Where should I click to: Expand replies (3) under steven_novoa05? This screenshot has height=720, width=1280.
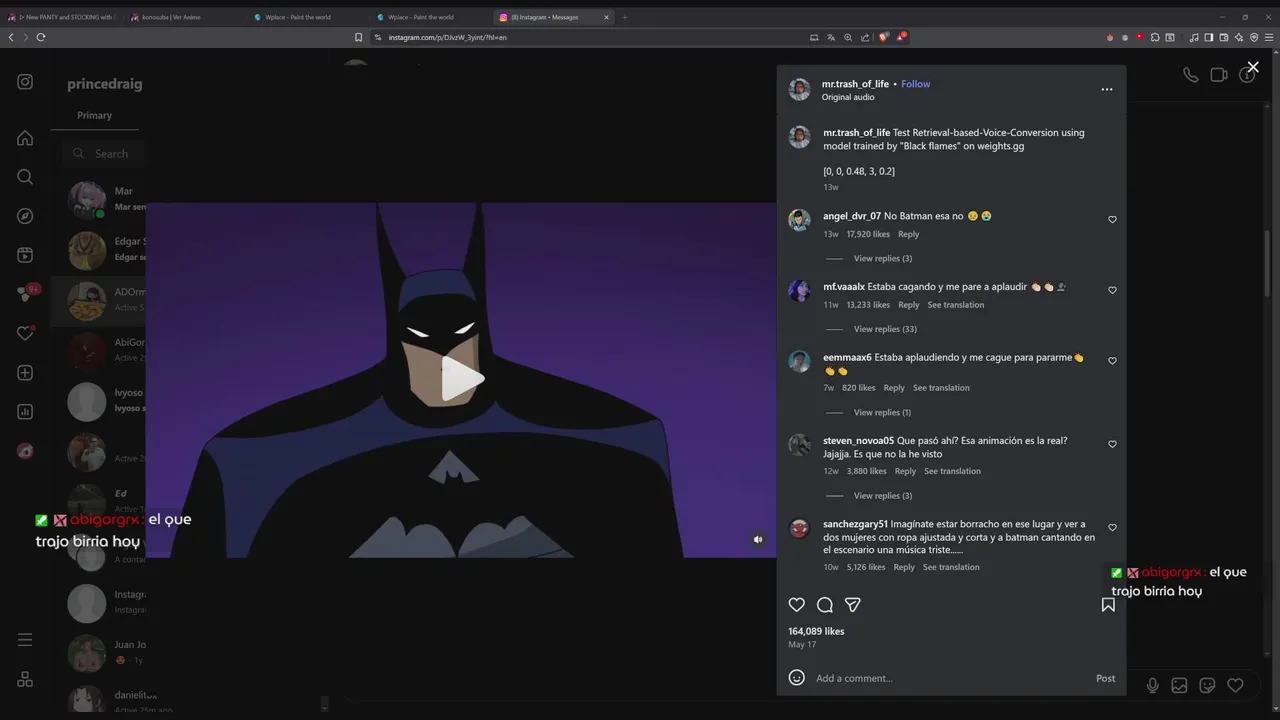(882, 495)
